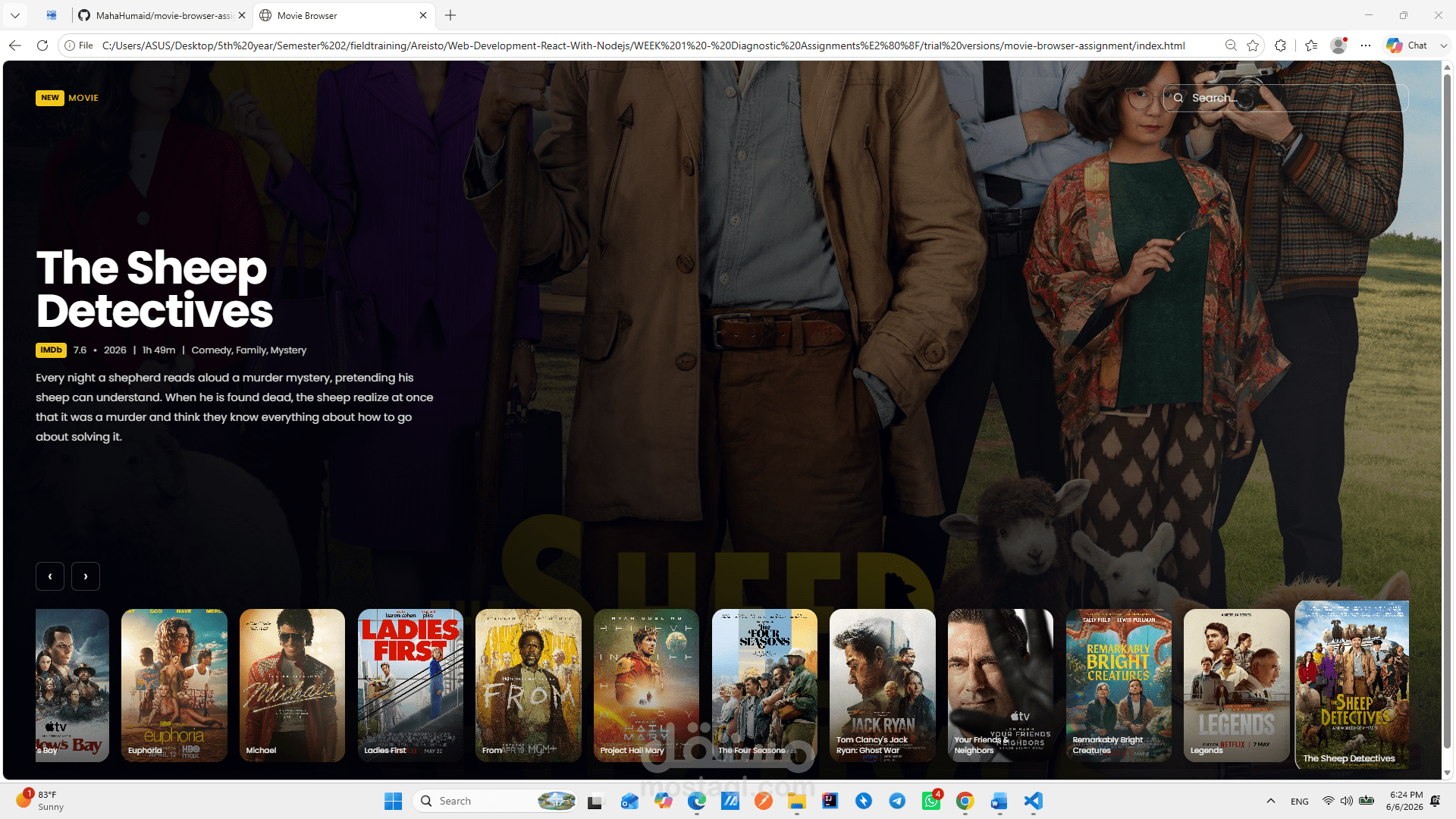The height and width of the screenshot is (819, 1456).
Task: Open the clock showing 6:24 PM
Action: click(x=1405, y=801)
